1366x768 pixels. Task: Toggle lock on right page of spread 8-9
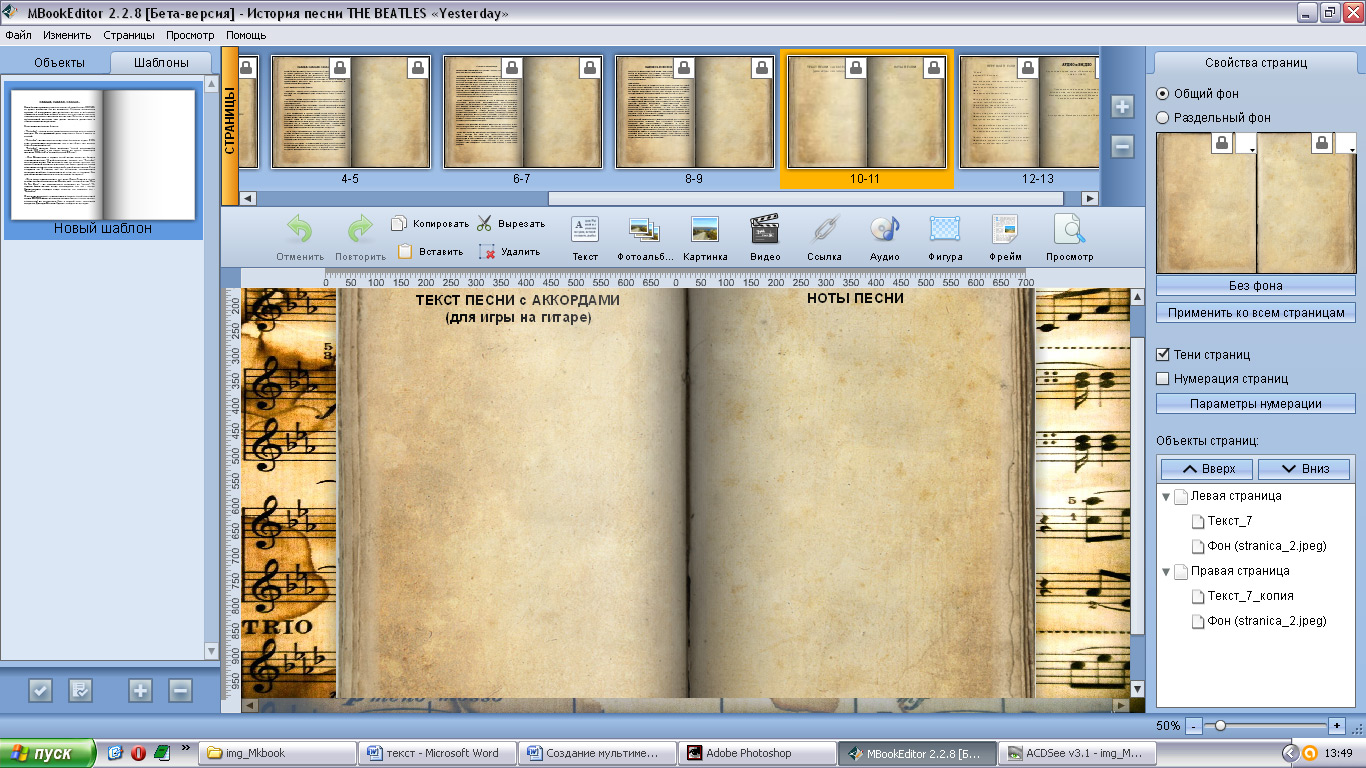click(763, 68)
